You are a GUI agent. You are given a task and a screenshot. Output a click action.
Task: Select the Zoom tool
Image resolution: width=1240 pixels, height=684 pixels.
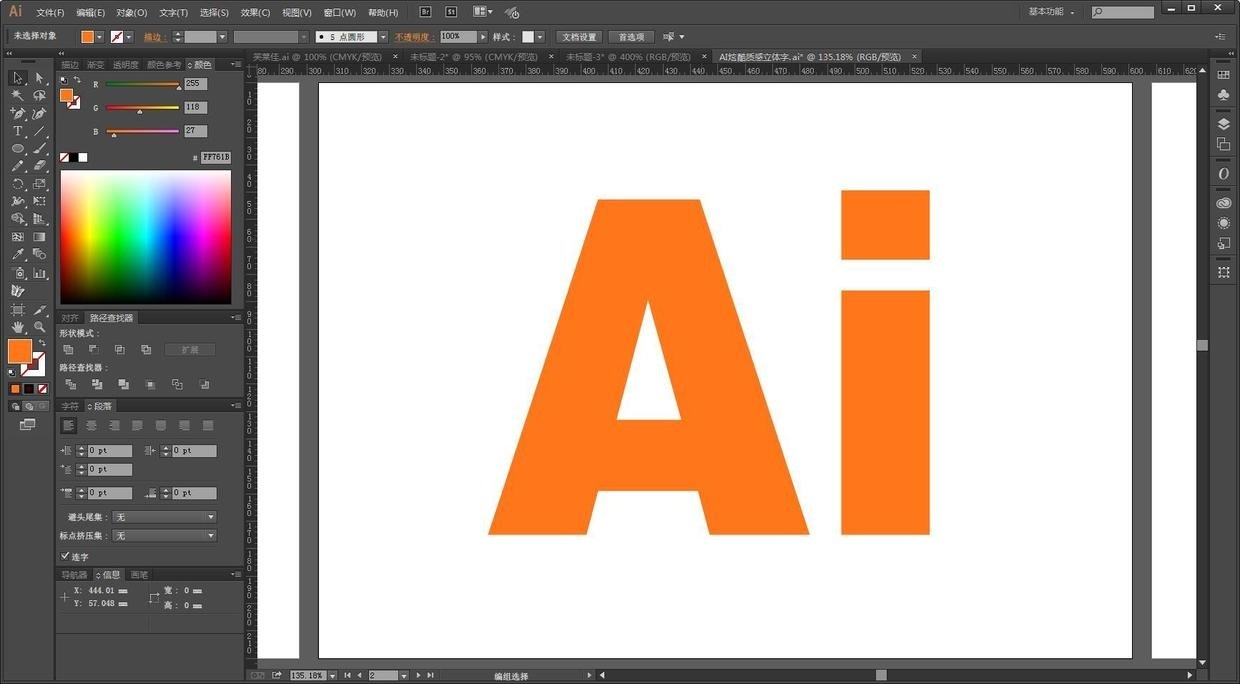(x=40, y=327)
